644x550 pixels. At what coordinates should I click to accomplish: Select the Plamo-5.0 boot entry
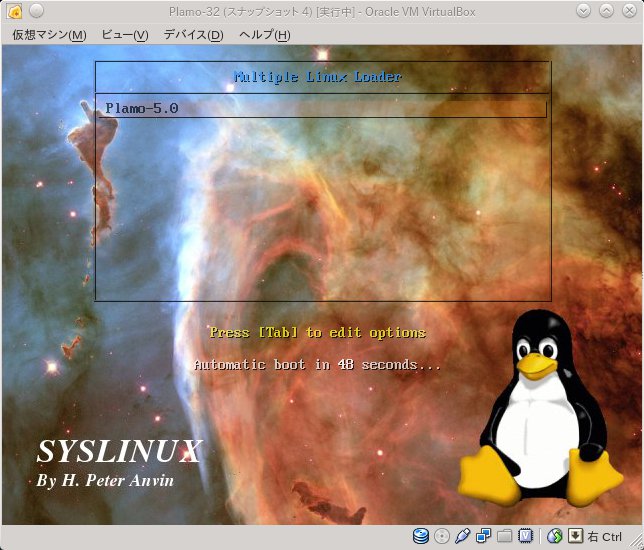pyautogui.click(x=322, y=108)
